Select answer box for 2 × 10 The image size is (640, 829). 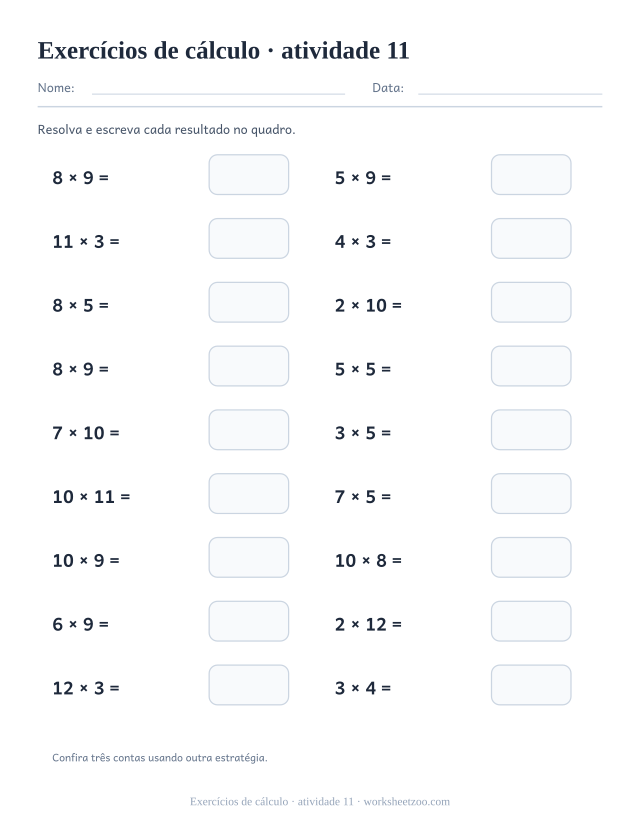[531, 302]
